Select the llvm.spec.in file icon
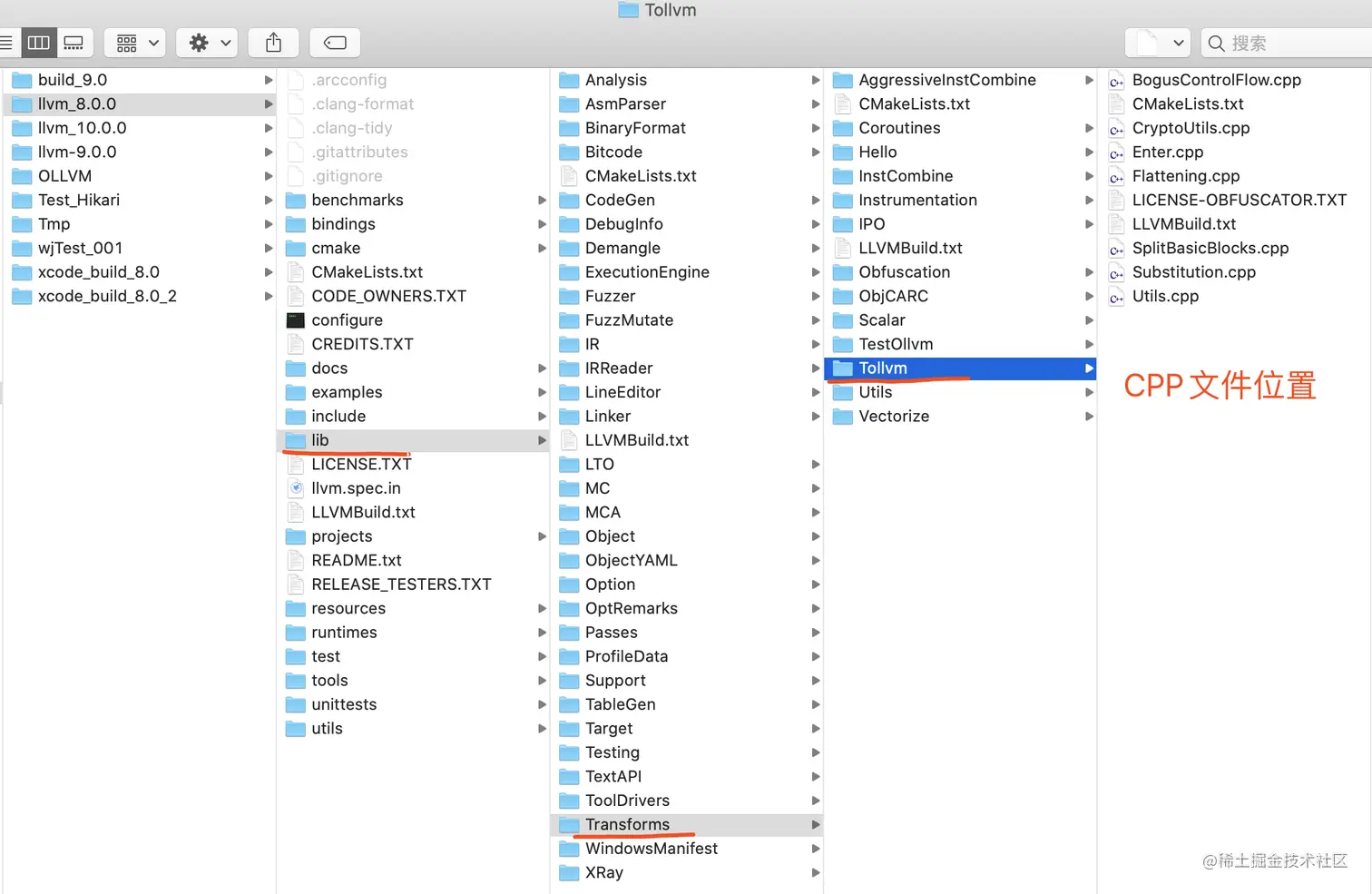 click(x=296, y=488)
